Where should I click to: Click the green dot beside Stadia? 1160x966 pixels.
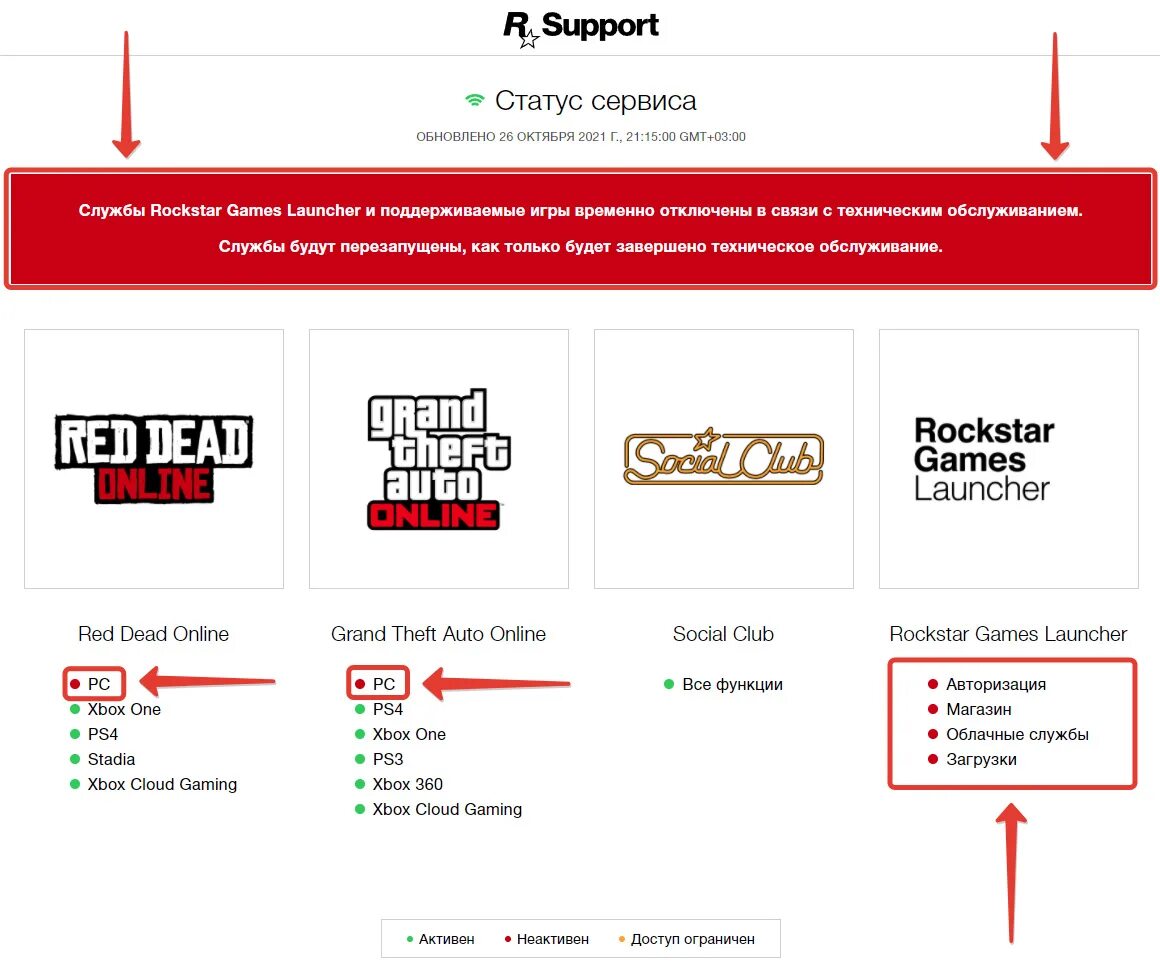point(75,759)
